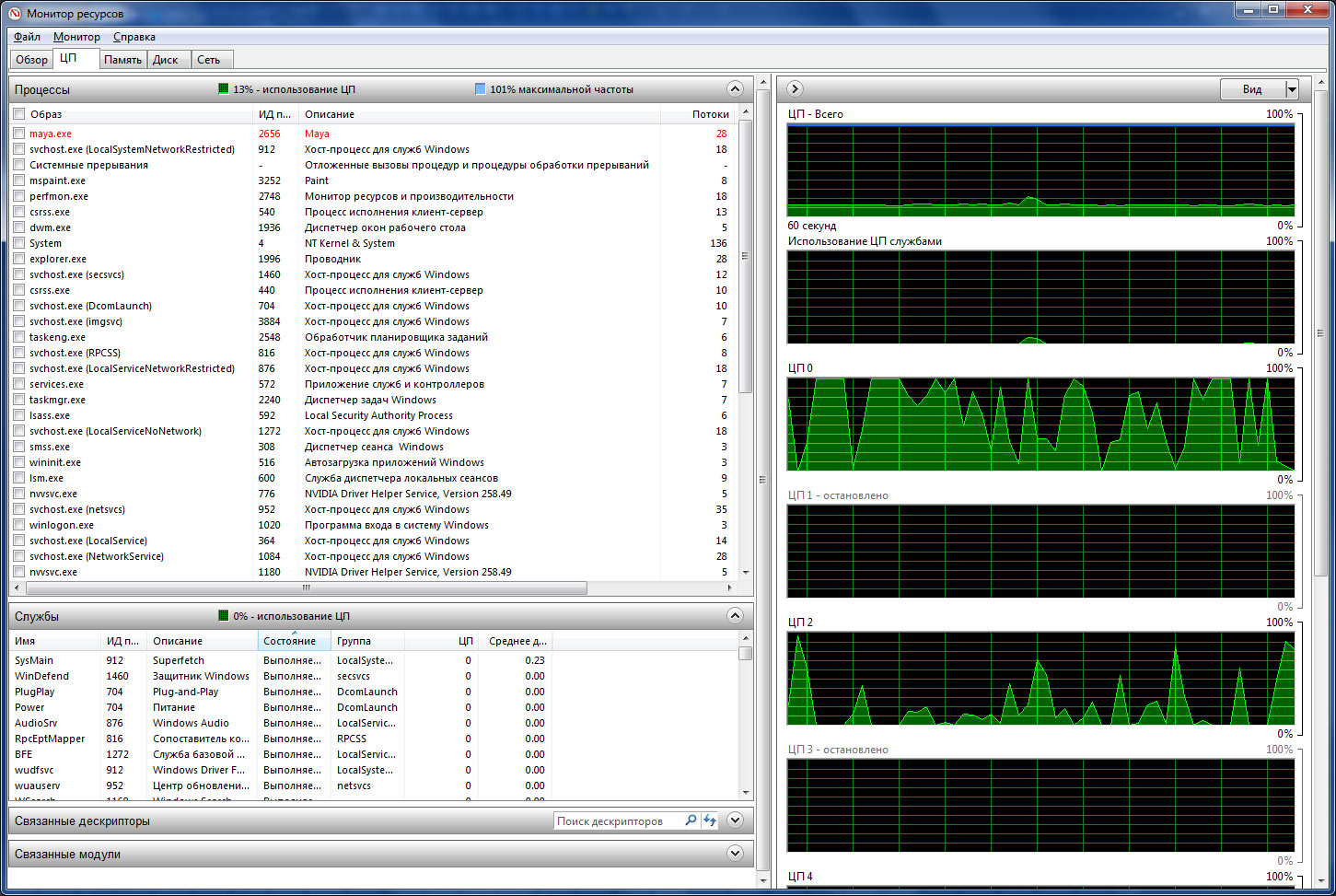1336x896 pixels.
Task: Click the Resource Monitor title bar icon
Action: (15, 14)
